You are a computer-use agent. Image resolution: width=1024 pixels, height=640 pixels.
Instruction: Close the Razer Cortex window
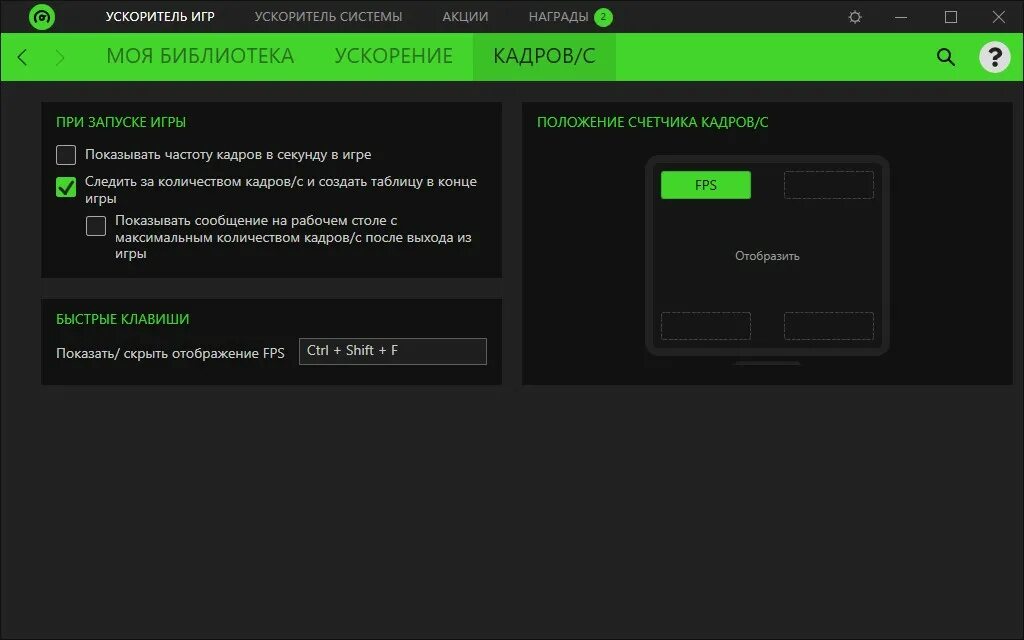tap(999, 17)
